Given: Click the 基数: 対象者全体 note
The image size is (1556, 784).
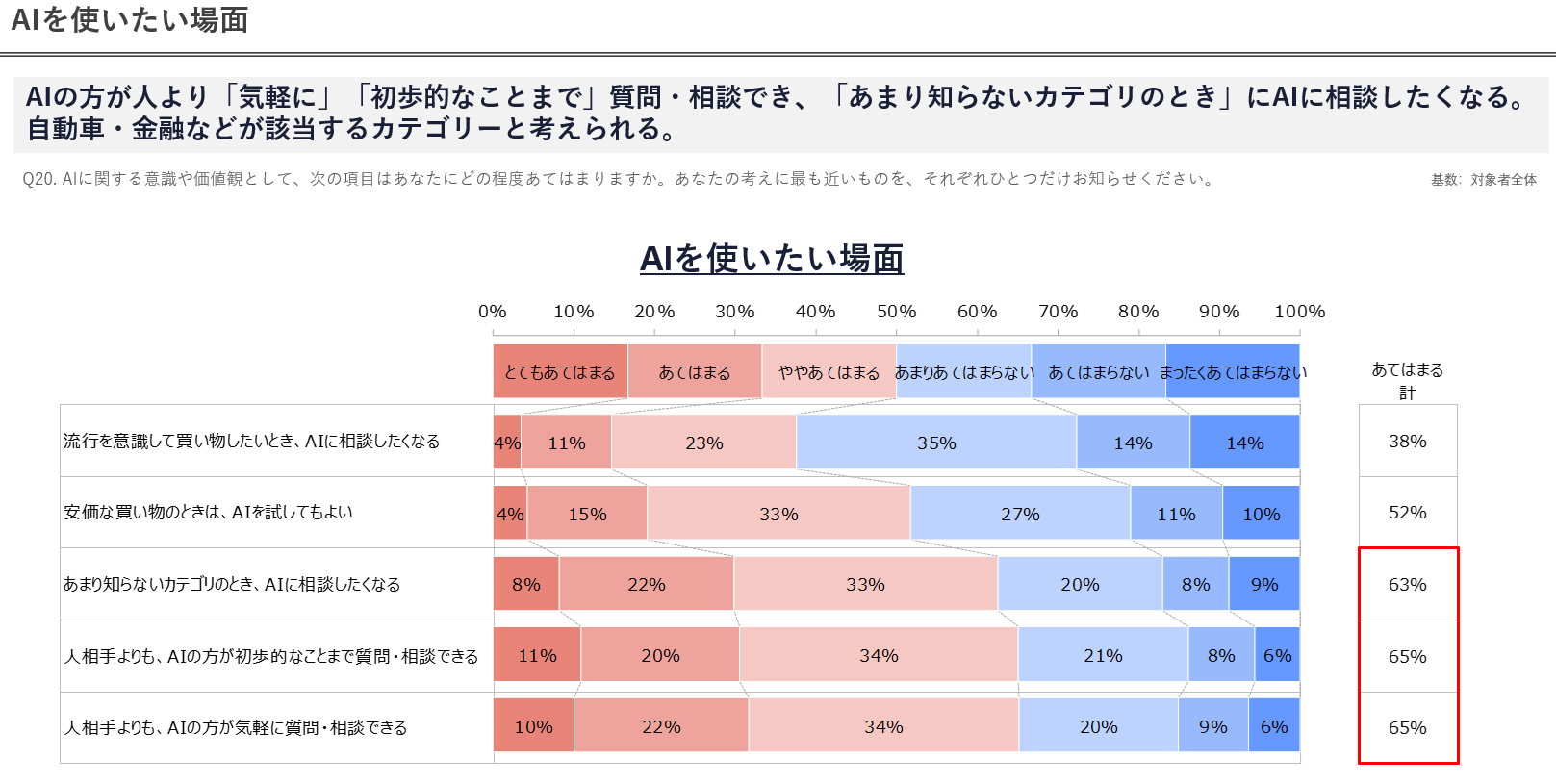Looking at the screenshot, I should coord(1483,180).
